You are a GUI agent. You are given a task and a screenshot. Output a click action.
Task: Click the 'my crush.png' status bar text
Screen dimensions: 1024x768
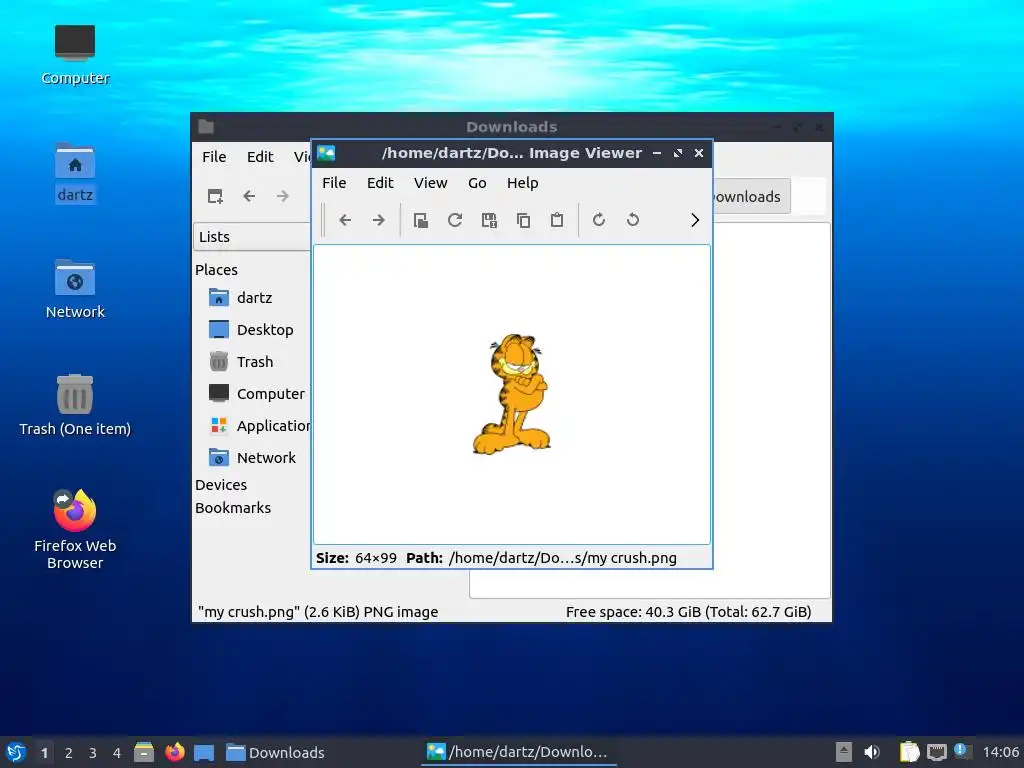(x=318, y=612)
